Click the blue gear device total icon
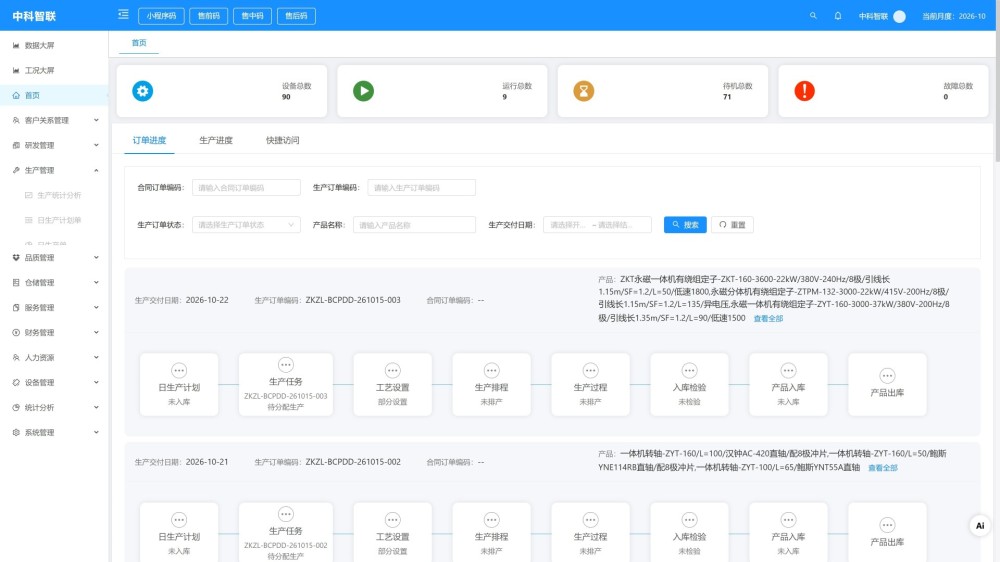Viewport: 1000px width, 562px height. tap(142, 91)
